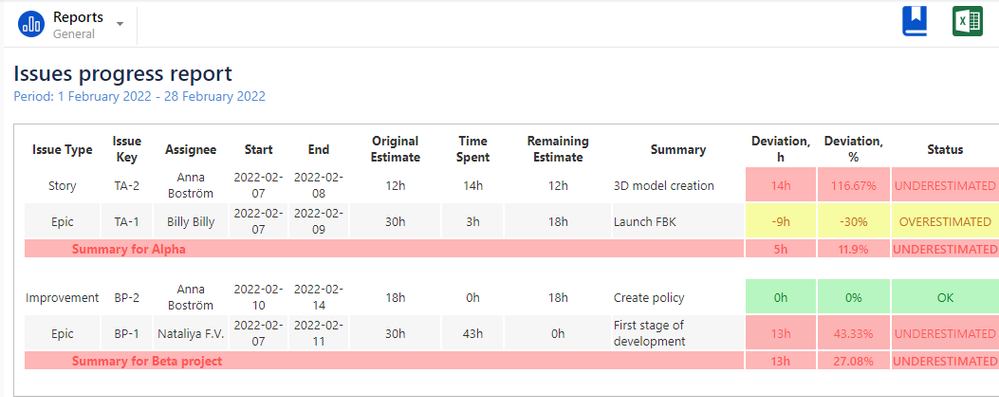Image resolution: width=999 pixels, height=397 pixels.
Task: Open issue key BP-2
Action: (x=126, y=298)
